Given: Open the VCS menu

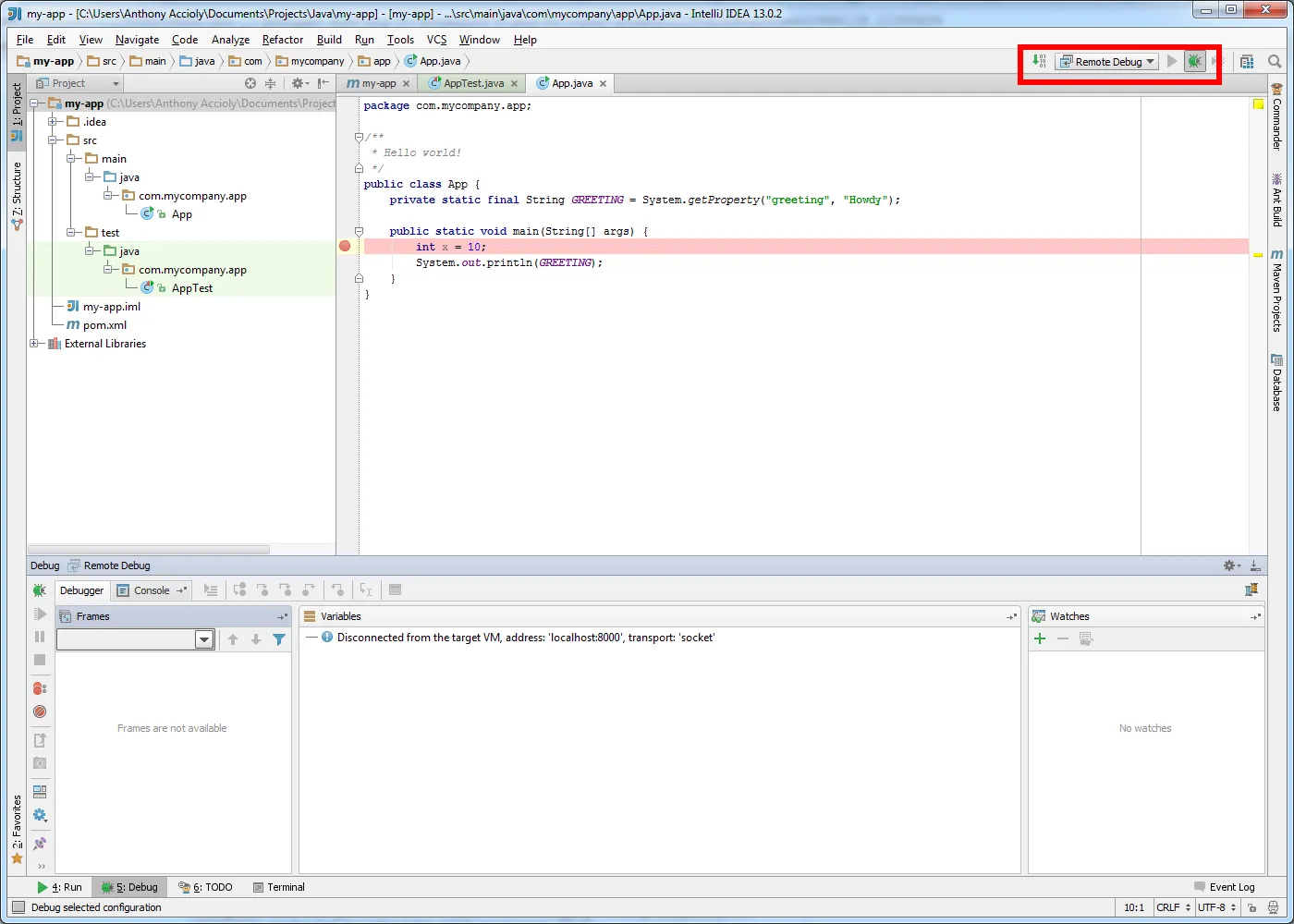Looking at the screenshot, I should pos(436,40).
